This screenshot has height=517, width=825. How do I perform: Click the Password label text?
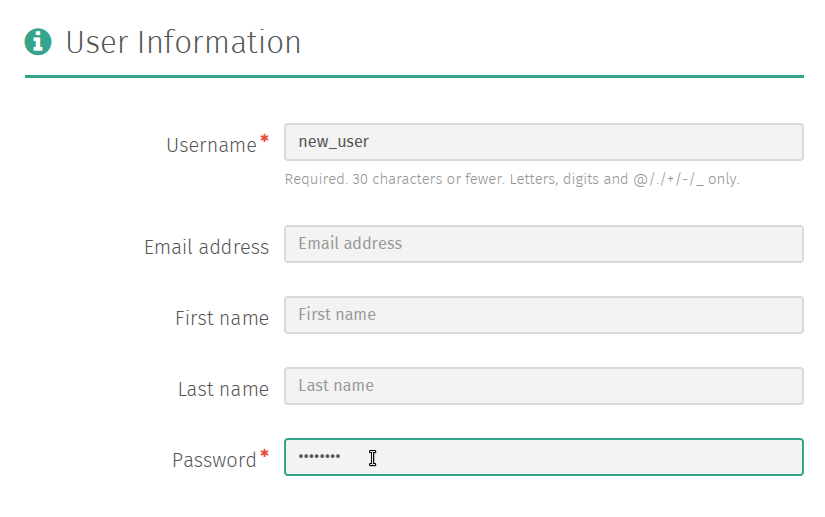coord(214,460)
